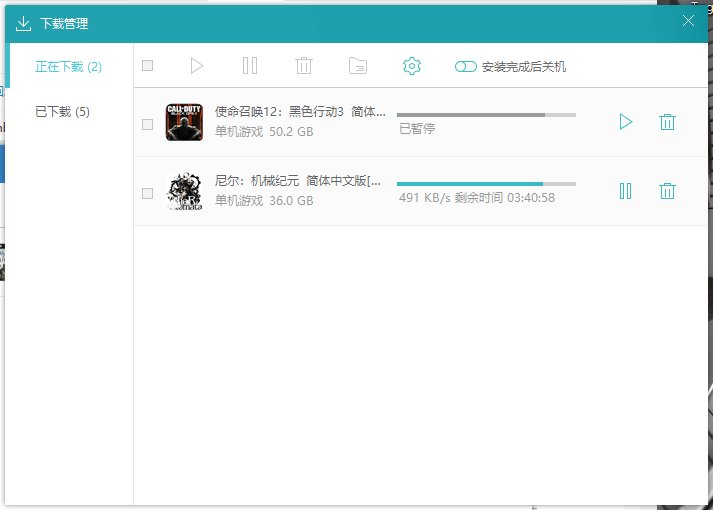Switch to 正在下载 (2) tab
The width and height of the screenshot is (713, 510).
(69, 67)
